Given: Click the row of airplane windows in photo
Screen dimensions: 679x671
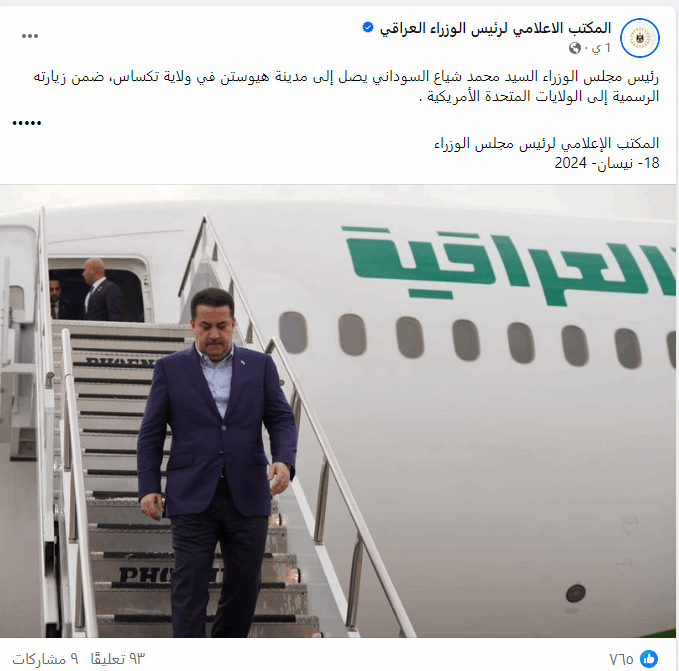Looking at the screenshot, I should 476,340.
